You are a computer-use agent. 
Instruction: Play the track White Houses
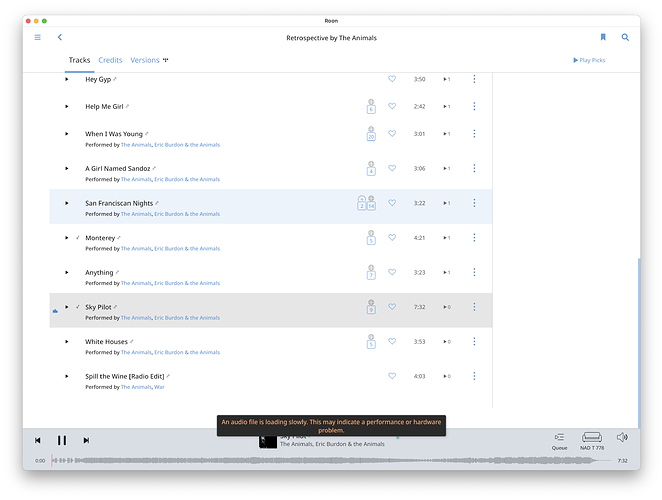pyautogui.click(x=67, y=342)
